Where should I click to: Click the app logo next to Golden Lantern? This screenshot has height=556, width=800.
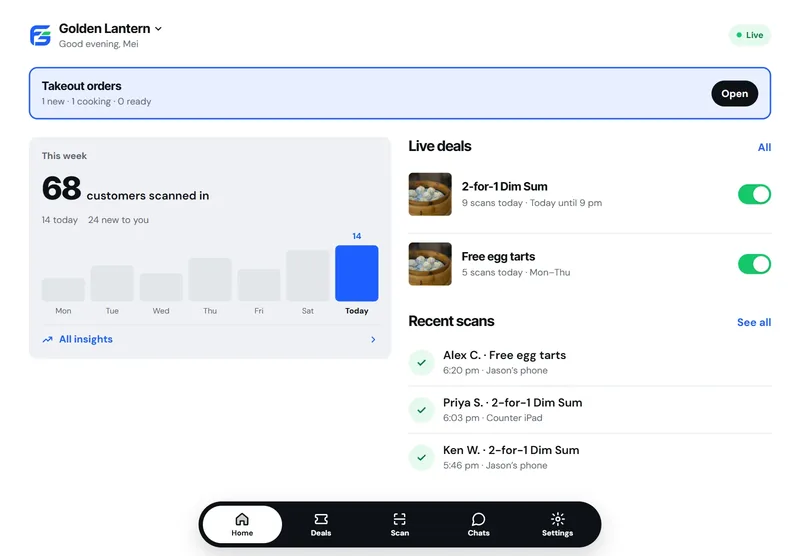(x=40, y=35)
